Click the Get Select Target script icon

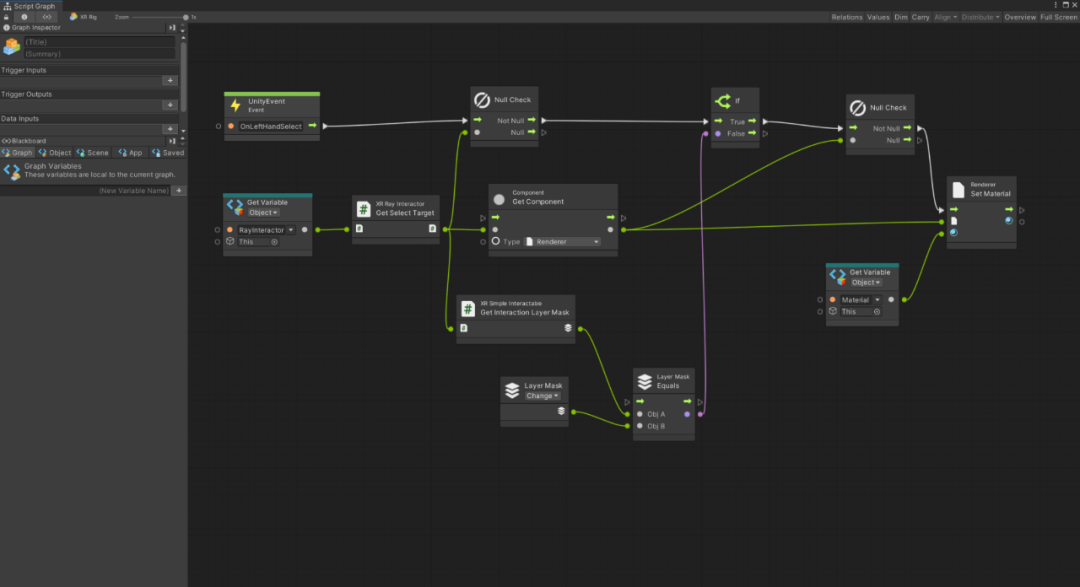tap(363, 208)
